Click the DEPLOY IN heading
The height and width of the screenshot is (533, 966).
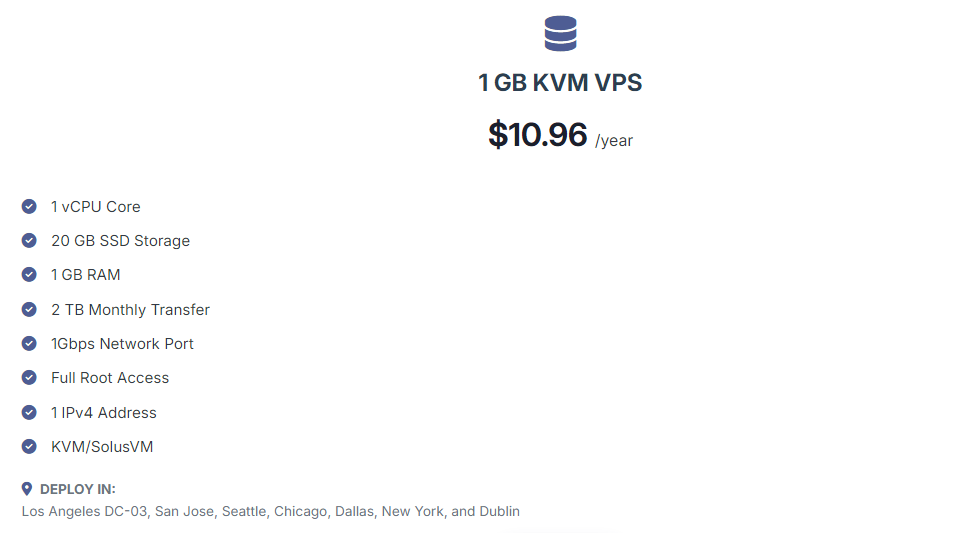tap(78, 489)
